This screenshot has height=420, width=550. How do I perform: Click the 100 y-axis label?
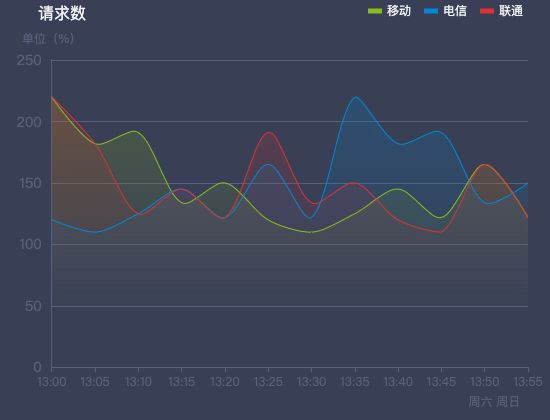pyautogui.click(x=31, y=244)
